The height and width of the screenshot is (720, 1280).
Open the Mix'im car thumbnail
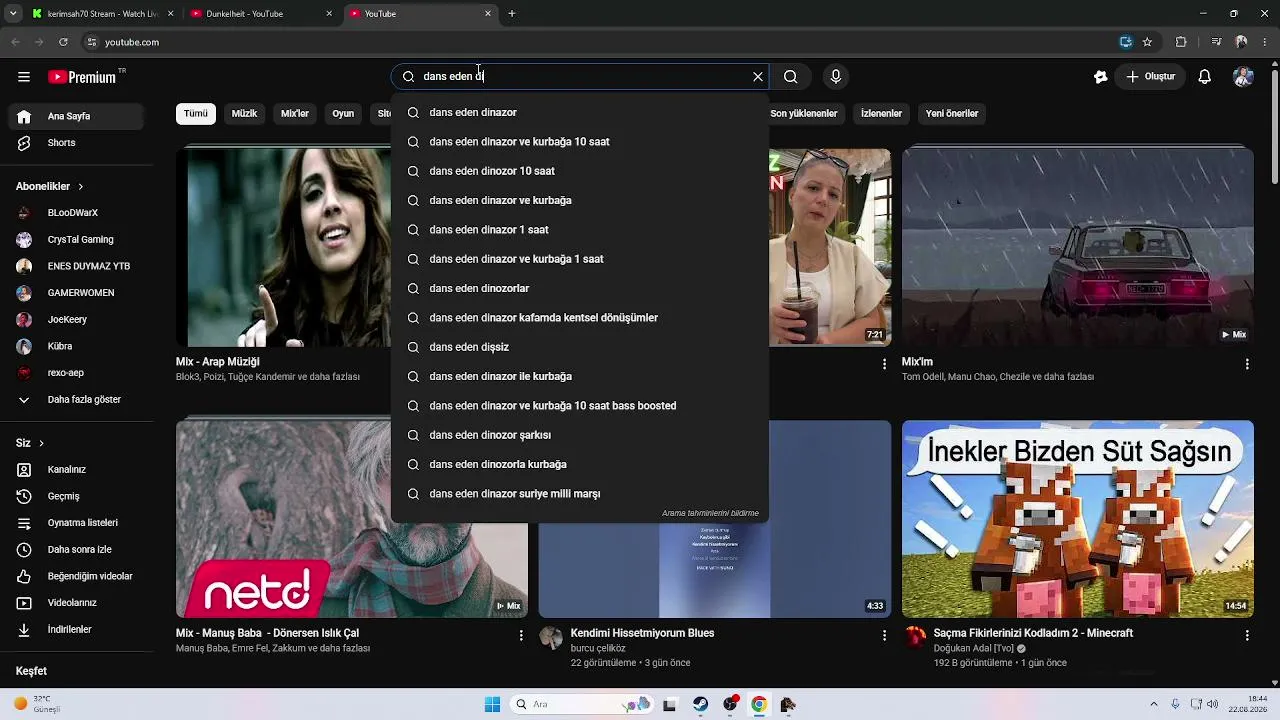click(x=1077, y=247)
